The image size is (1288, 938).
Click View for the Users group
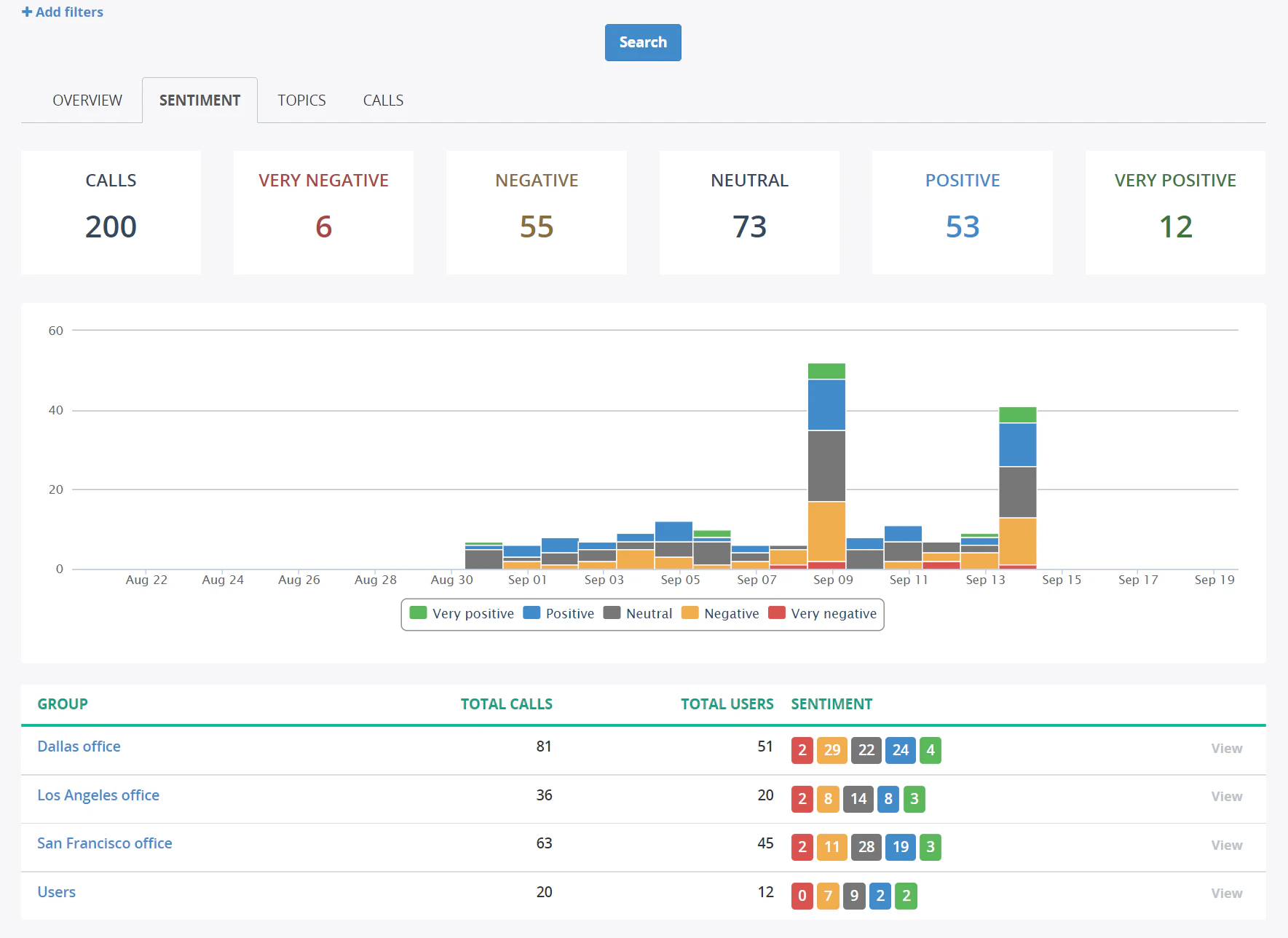(1226, 893)
